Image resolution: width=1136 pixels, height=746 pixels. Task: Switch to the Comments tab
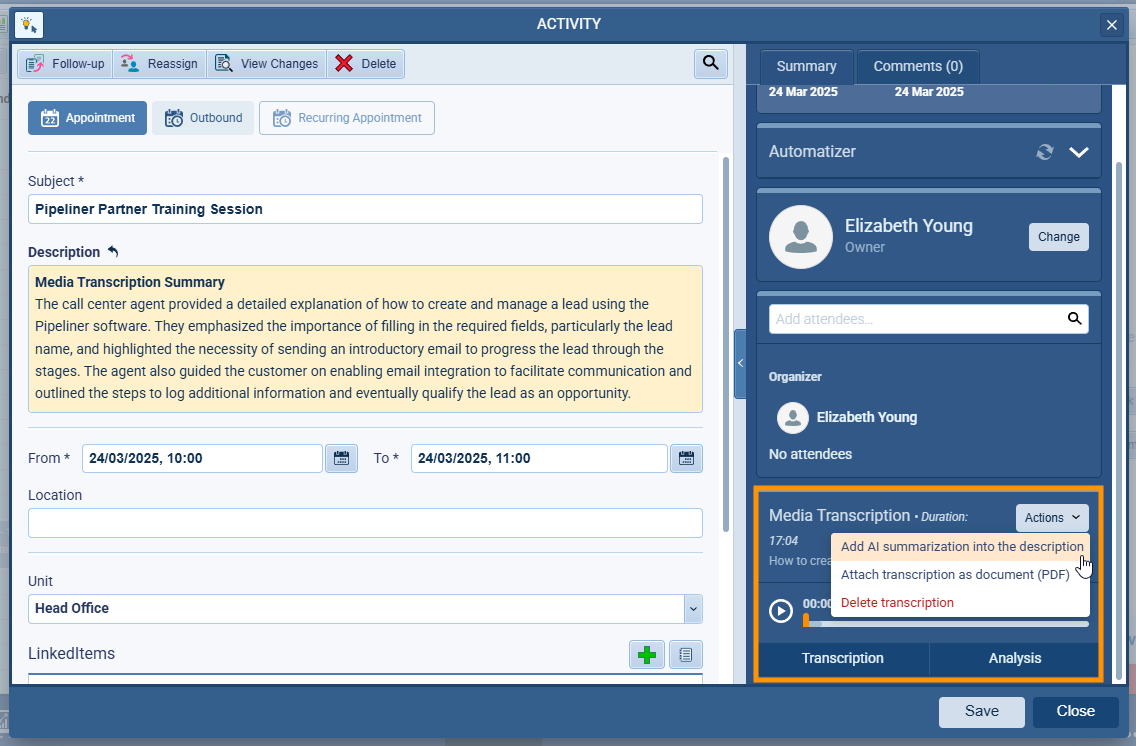click(917, 66)
